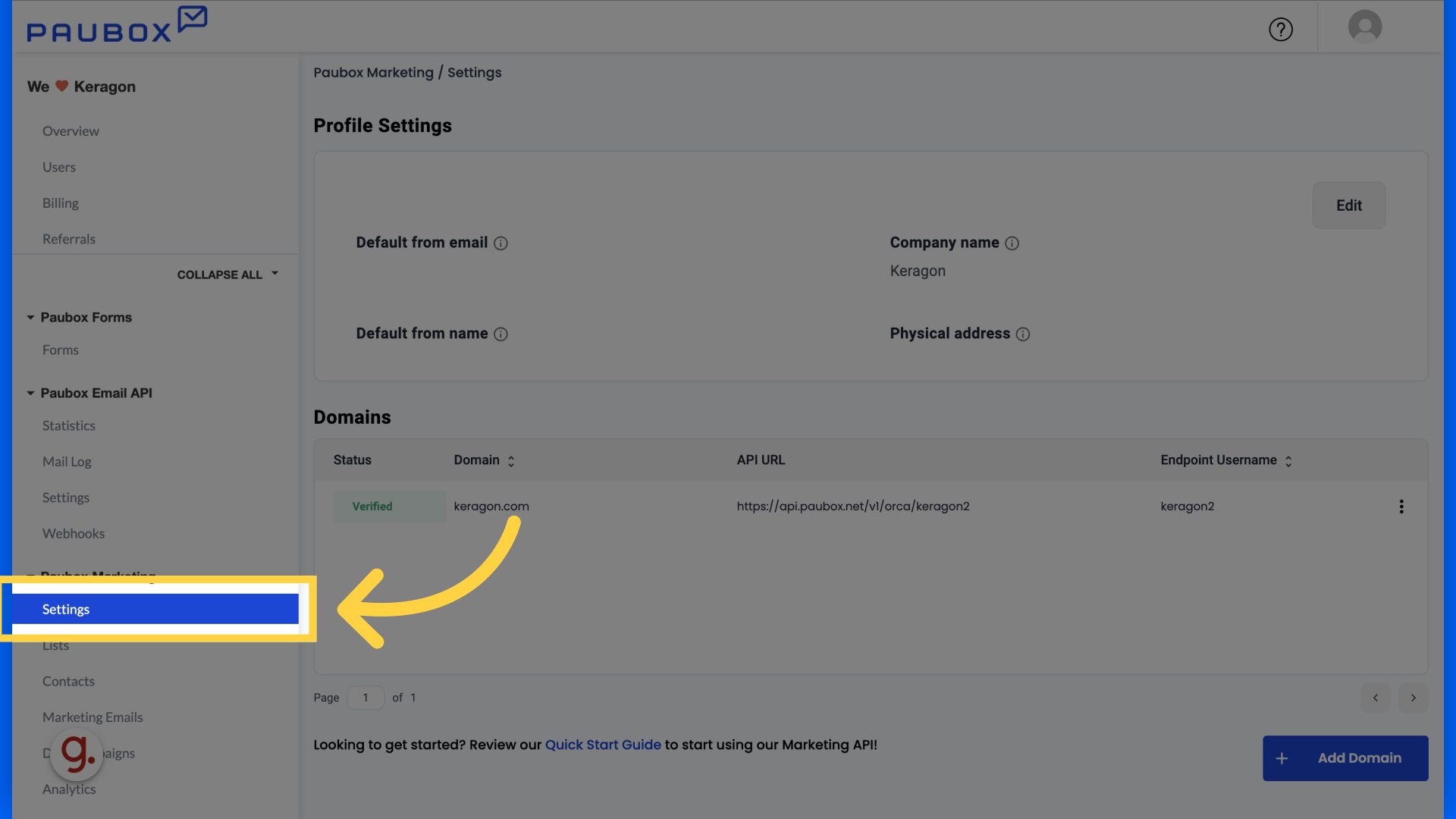This screenshot has width=1456, height=819.
Task: Click Paubox Marketing in the breadcrumb
Action: [373, 73]
